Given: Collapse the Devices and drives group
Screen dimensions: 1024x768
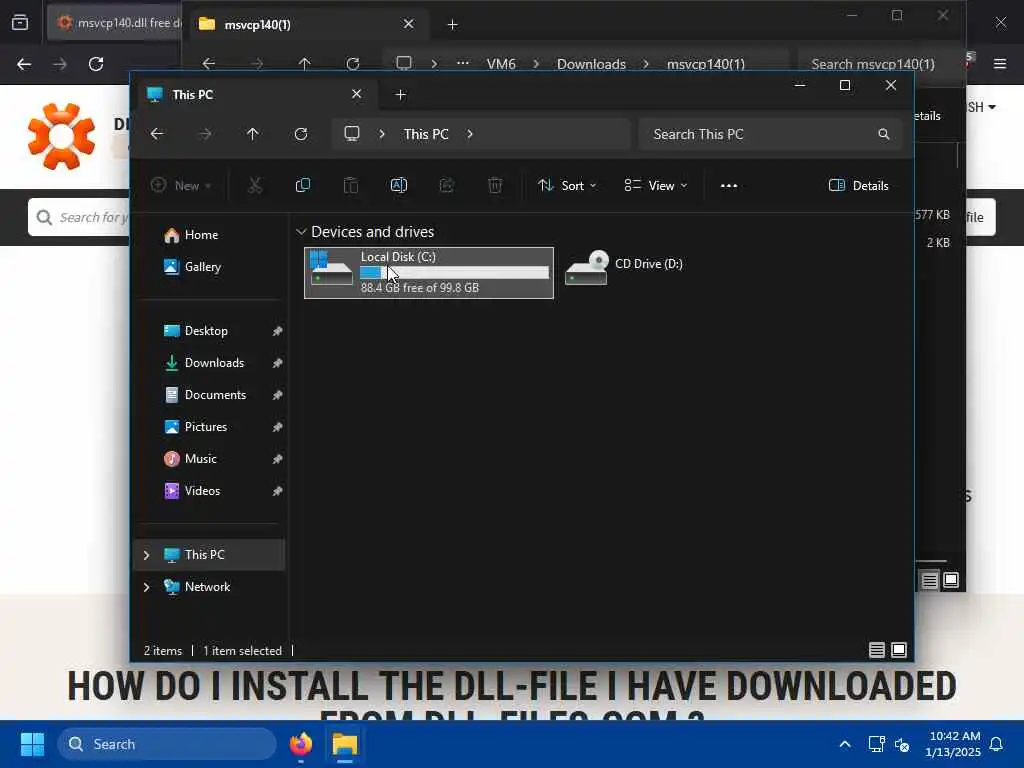Looking at the screenshot, I should tap(301, 232).
